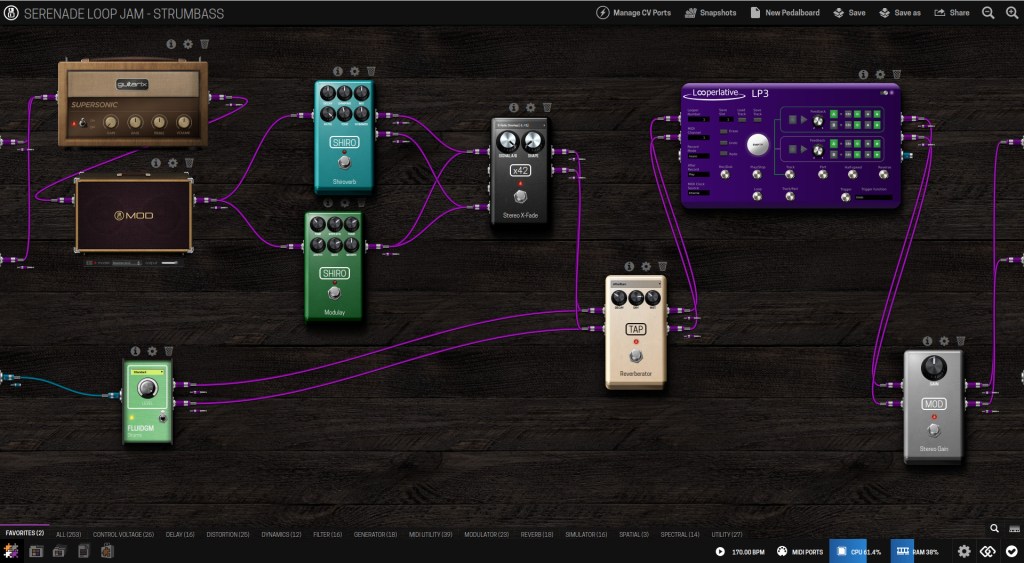Screen dimensions: 1024x563
Task: Share the pedalboard
Action: coord(952,12)
